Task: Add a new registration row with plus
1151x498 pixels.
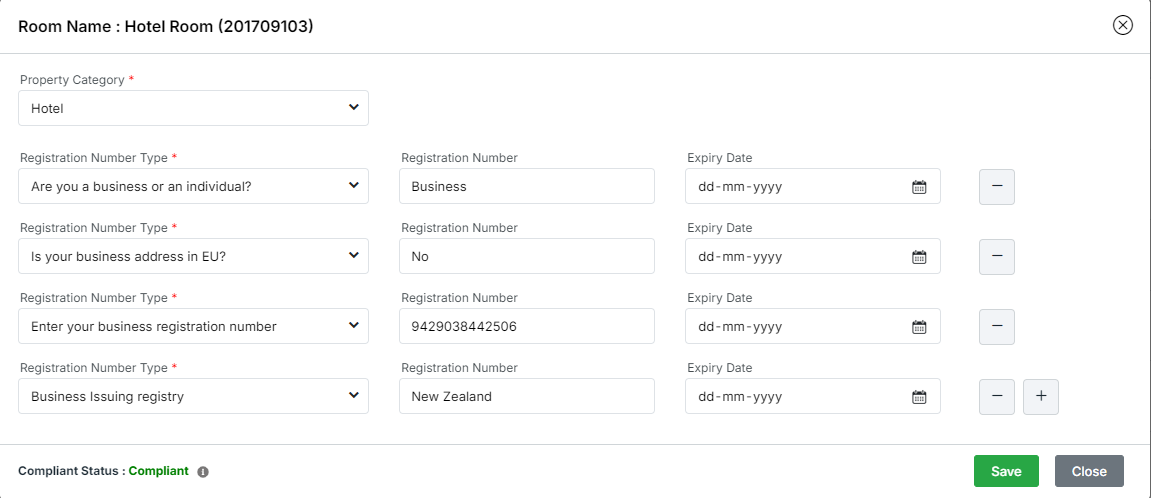Action: coord(1040,397)
